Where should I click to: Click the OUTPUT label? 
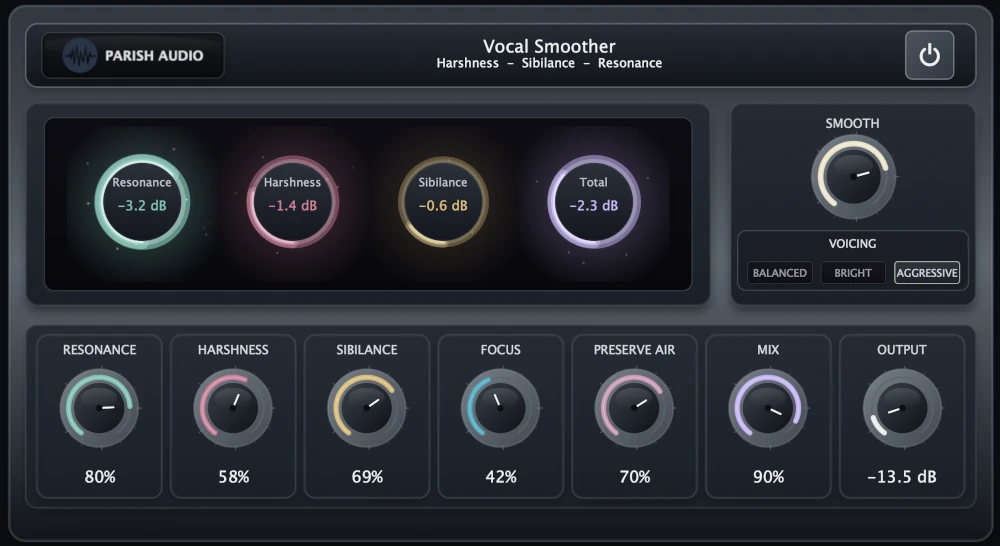902,350
